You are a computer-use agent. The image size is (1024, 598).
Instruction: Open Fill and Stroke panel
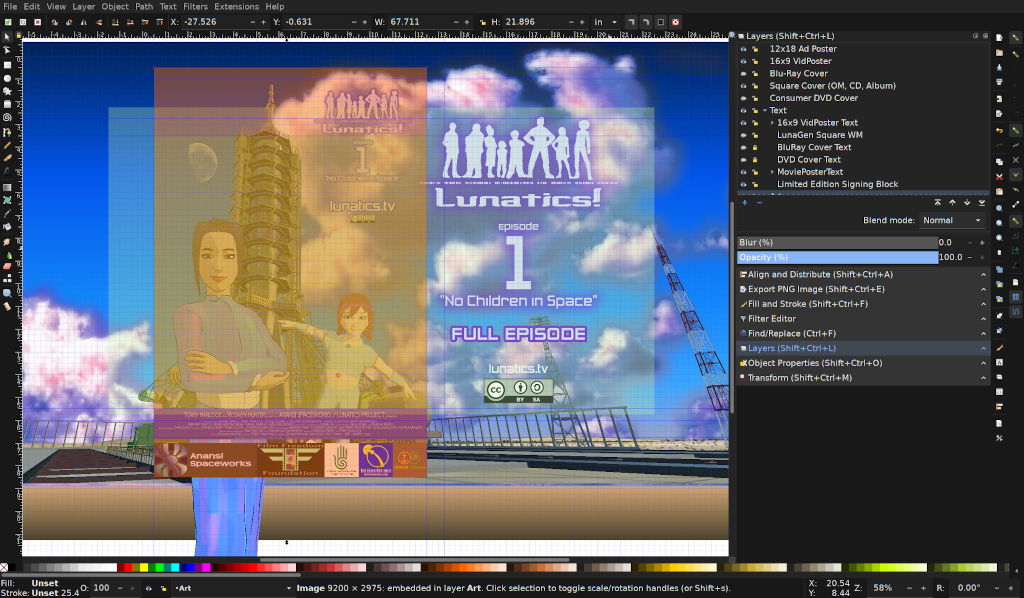pyautogui.click(x=807, y=304)
